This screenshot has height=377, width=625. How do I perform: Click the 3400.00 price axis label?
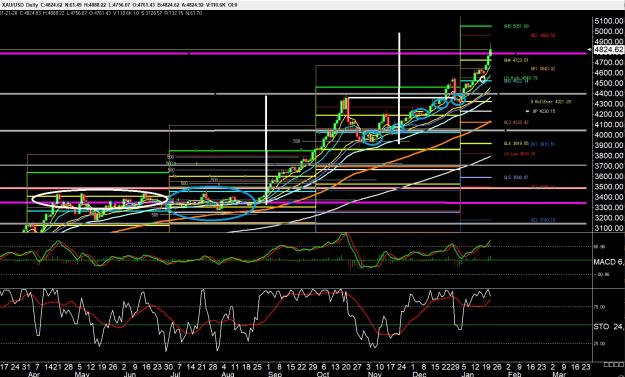pos(608,197)
